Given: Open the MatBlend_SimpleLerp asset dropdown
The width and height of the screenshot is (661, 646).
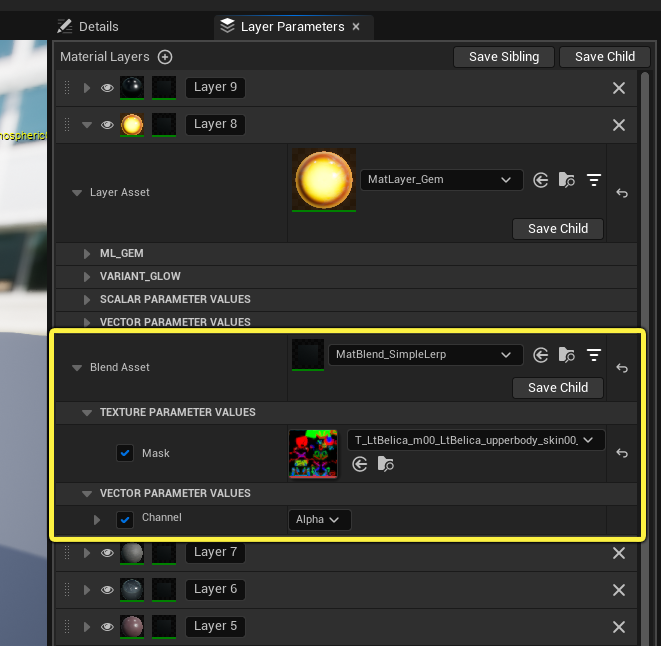Looking at the screenshot, I should [425, 355].
